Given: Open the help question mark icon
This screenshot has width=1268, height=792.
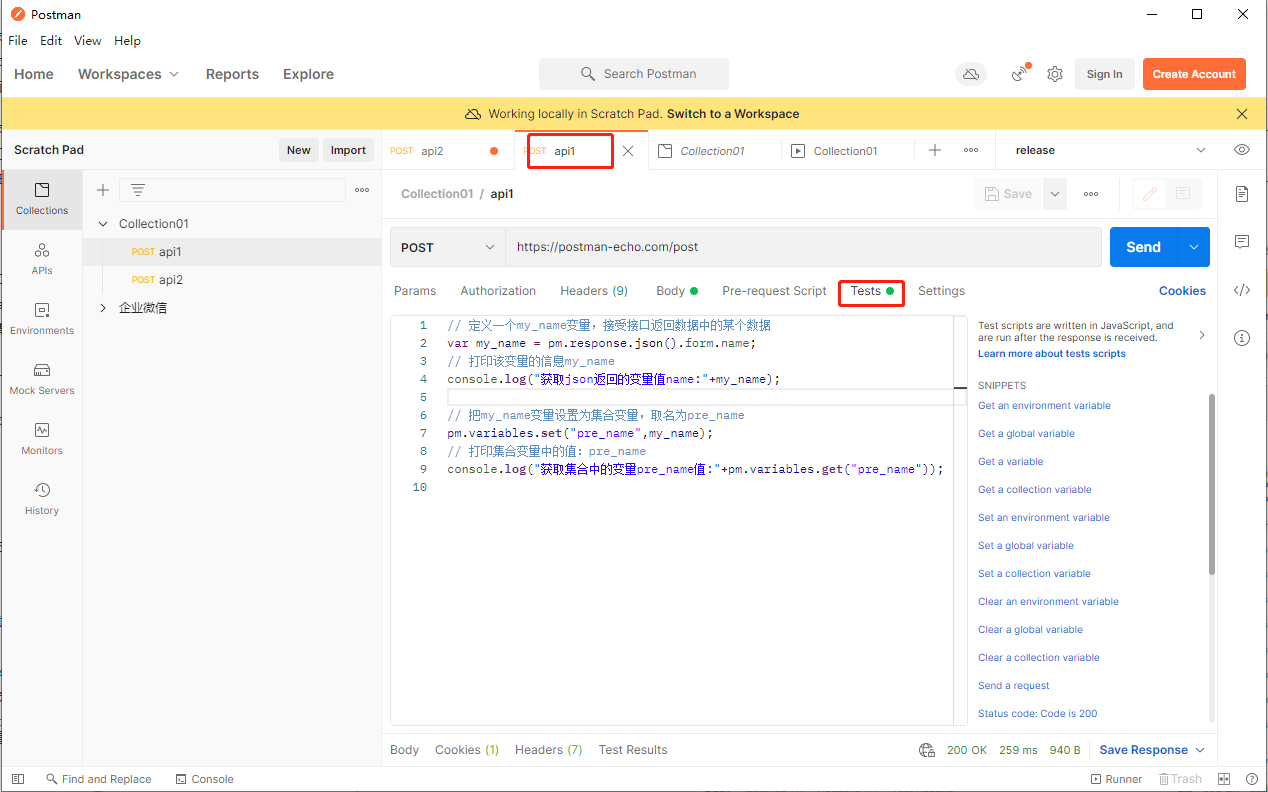Looking at the screenshot, I should pyautogui.click(x=1252, y=779).
